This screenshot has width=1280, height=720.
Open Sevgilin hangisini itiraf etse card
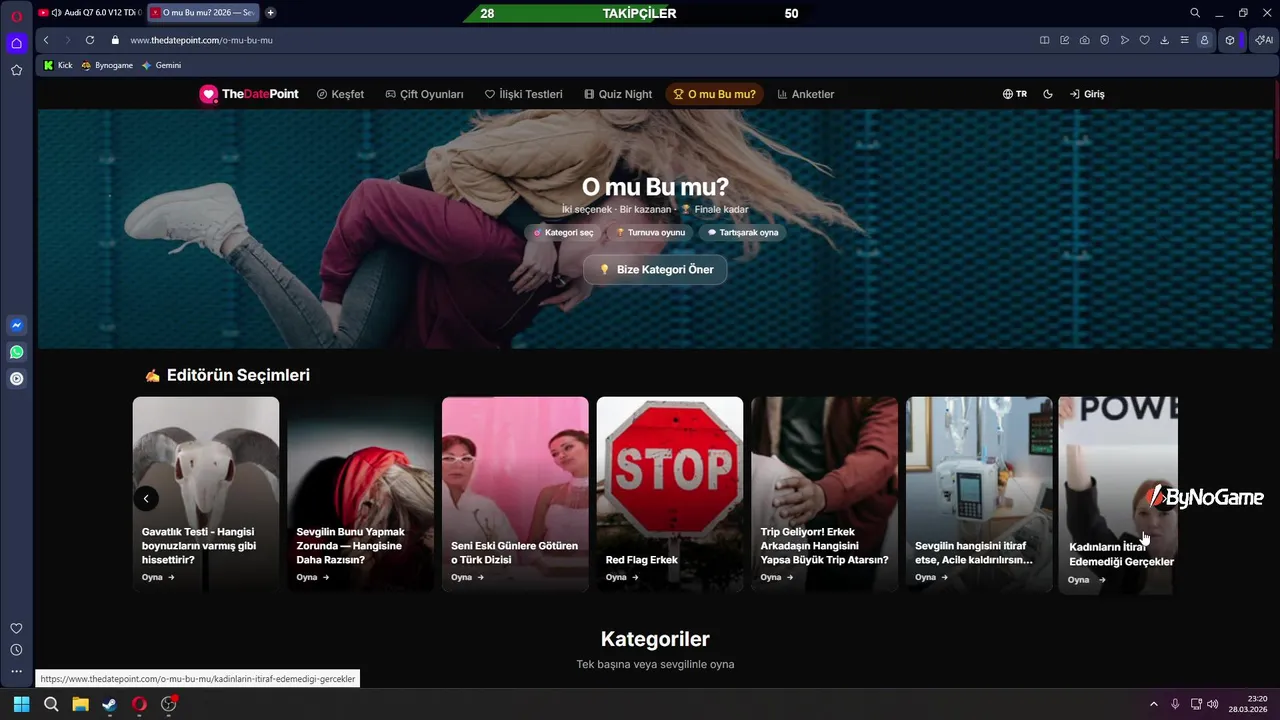[x=979, y=494]
